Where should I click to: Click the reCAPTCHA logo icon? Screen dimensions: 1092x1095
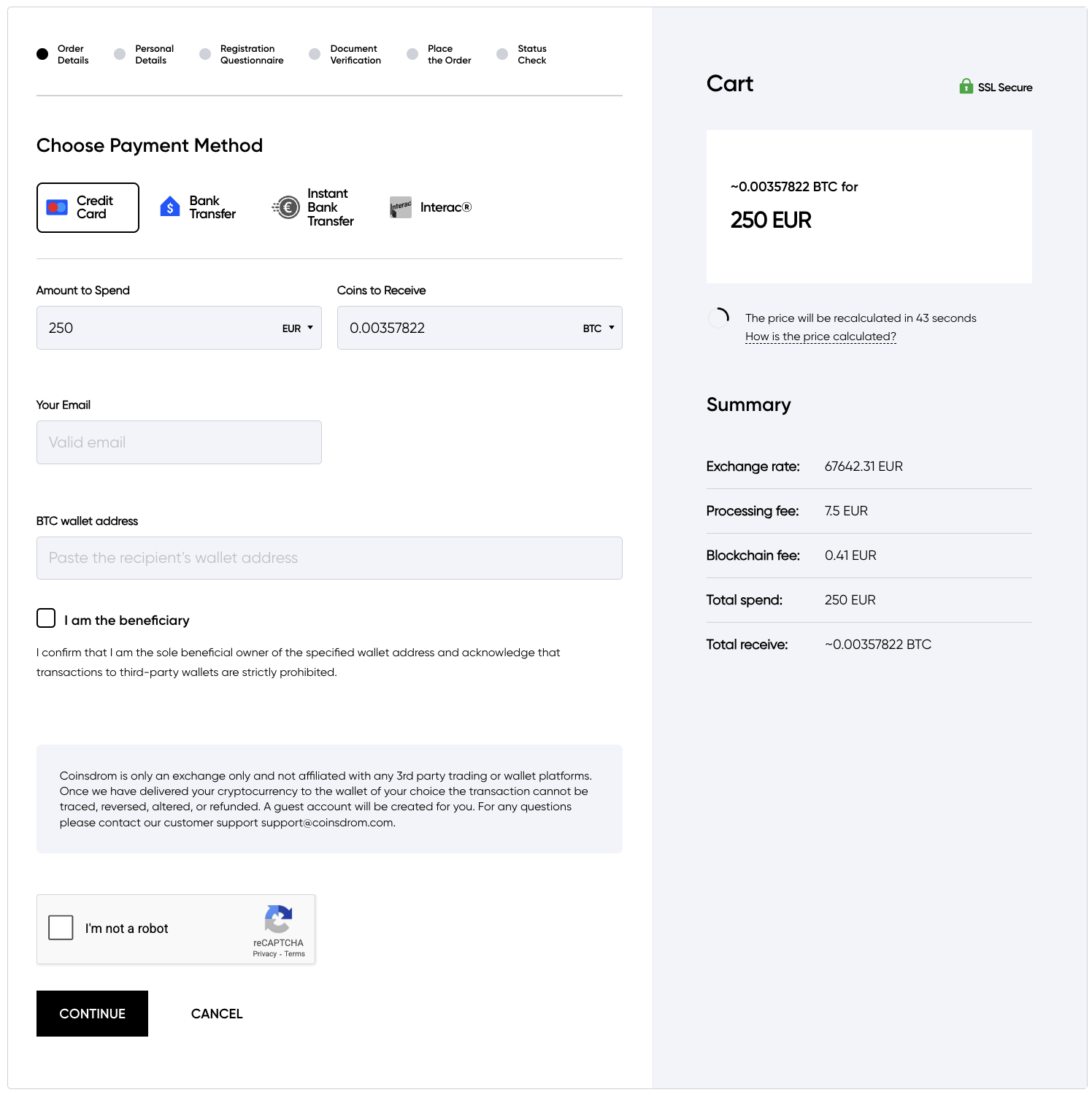(x=278, y=919)
